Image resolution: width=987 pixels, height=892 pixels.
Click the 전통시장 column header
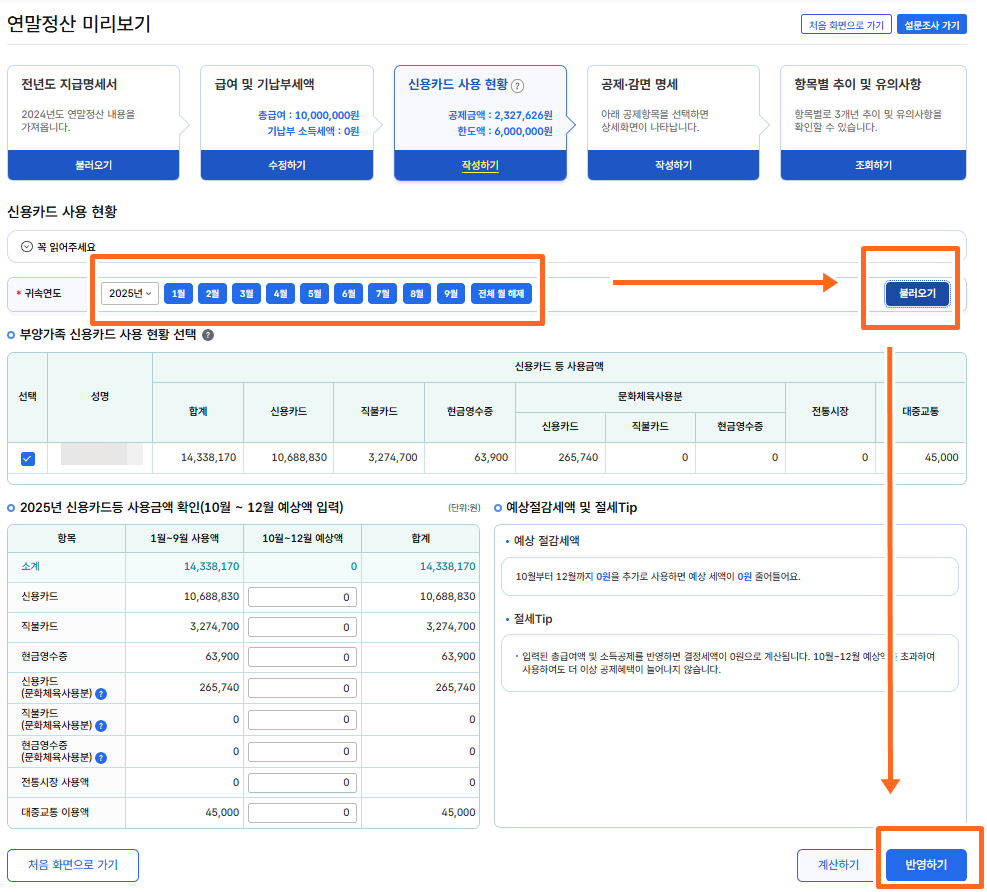[x=830, y=411]
